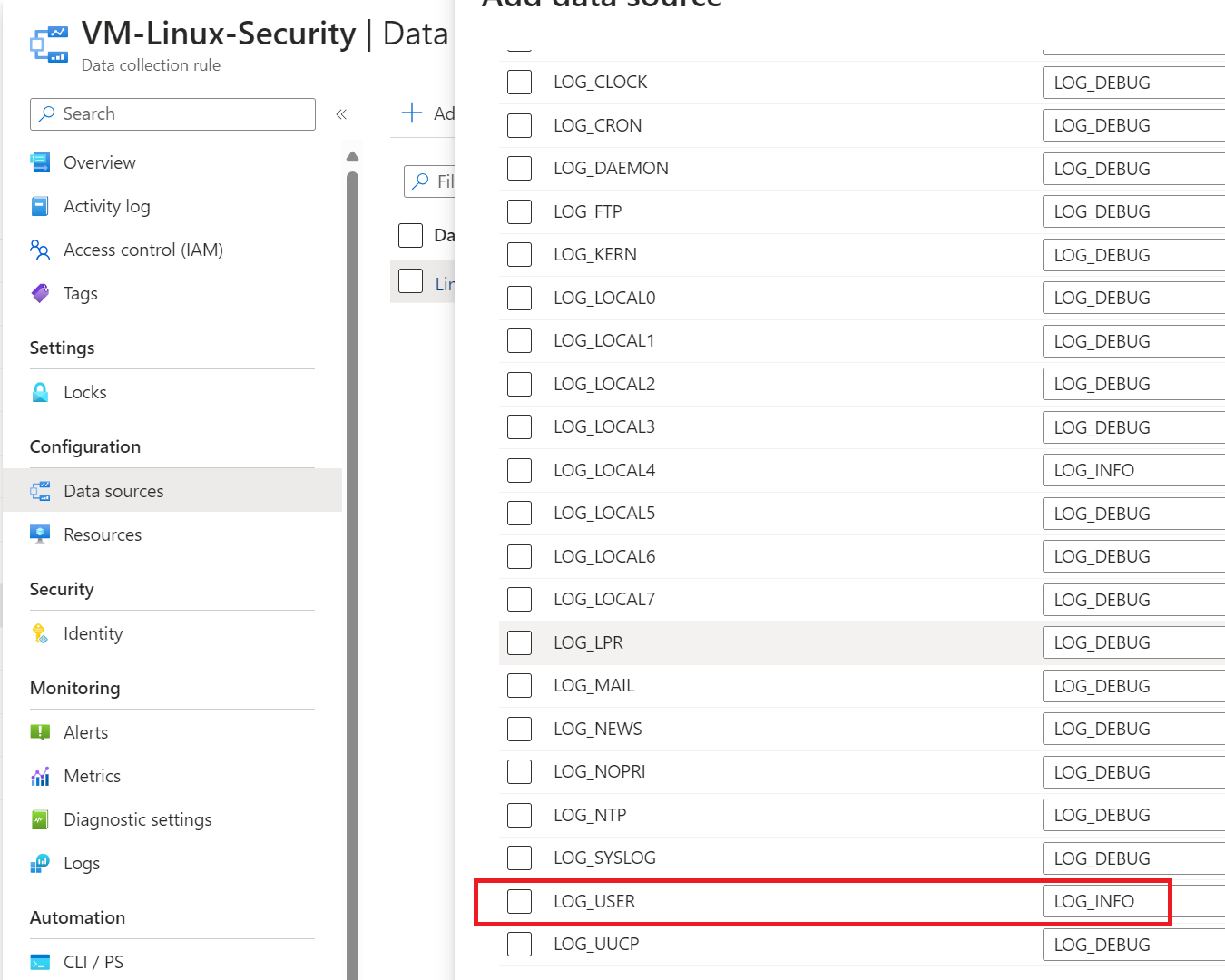
Task: Click the green Alerts icon
Action: pyautogui.click(x=40, y=732)
